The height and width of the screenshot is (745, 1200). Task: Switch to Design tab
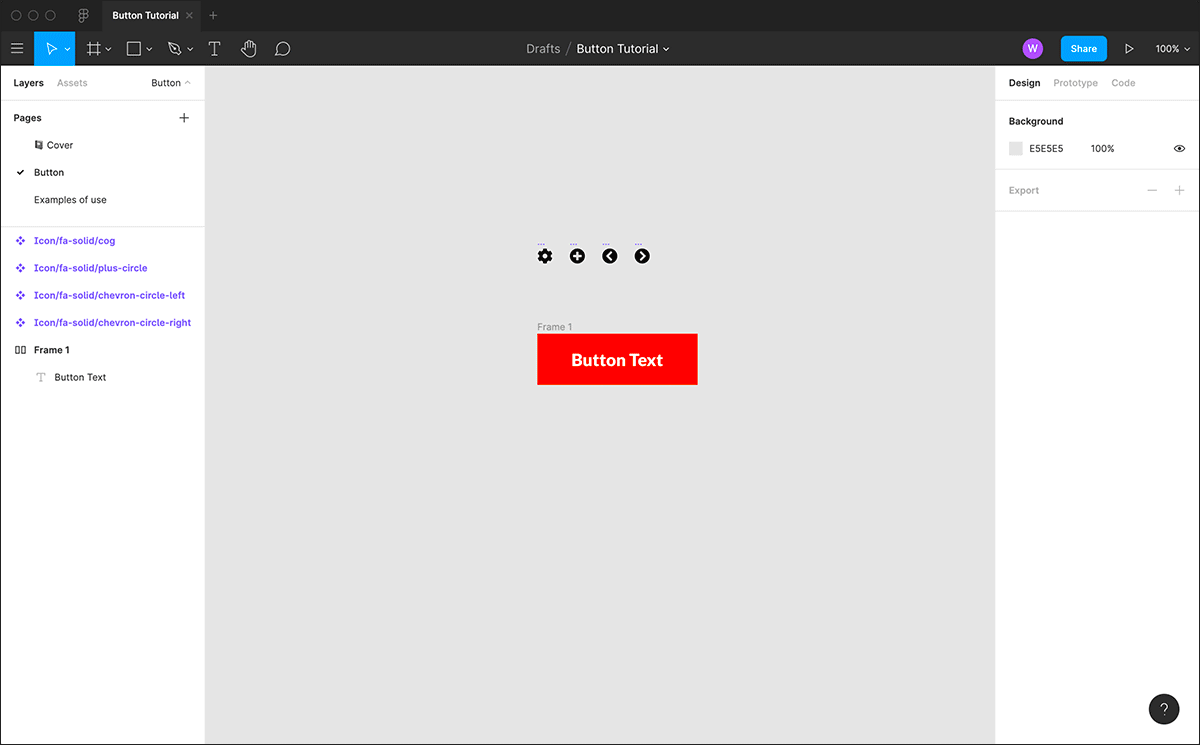pos(1024,83)
